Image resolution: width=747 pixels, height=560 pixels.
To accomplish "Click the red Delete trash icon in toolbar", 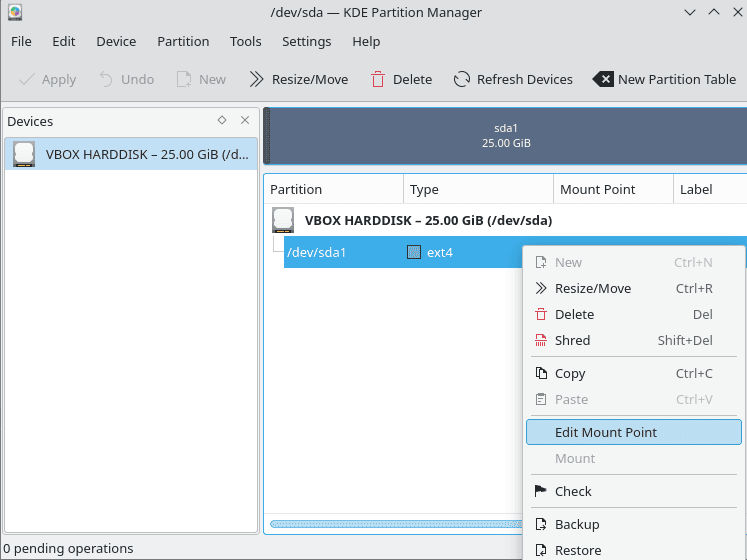I will (x=378, y=79).
